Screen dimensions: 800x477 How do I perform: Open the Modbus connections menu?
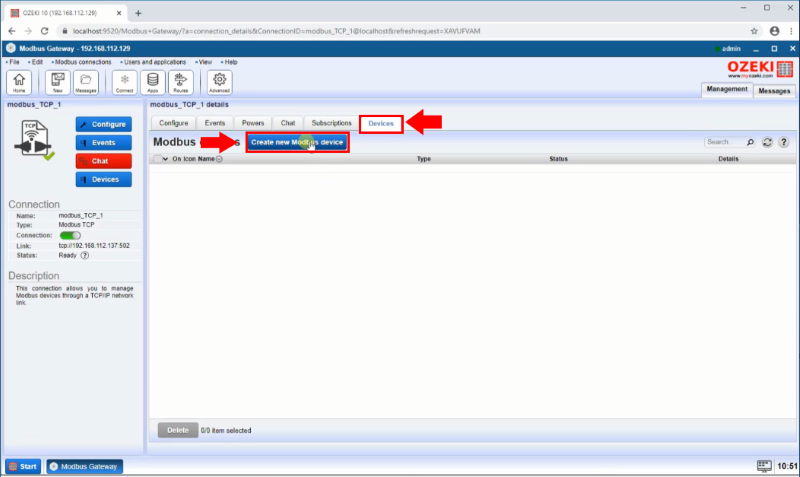pos(82,62)
